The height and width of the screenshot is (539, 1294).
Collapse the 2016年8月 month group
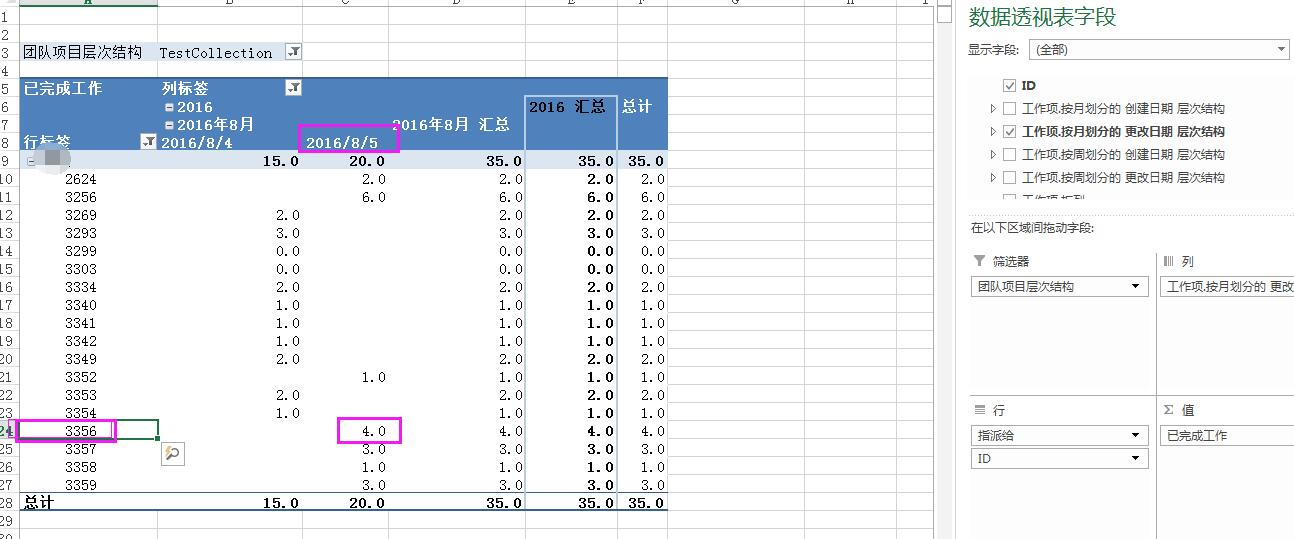pos(169,125)
